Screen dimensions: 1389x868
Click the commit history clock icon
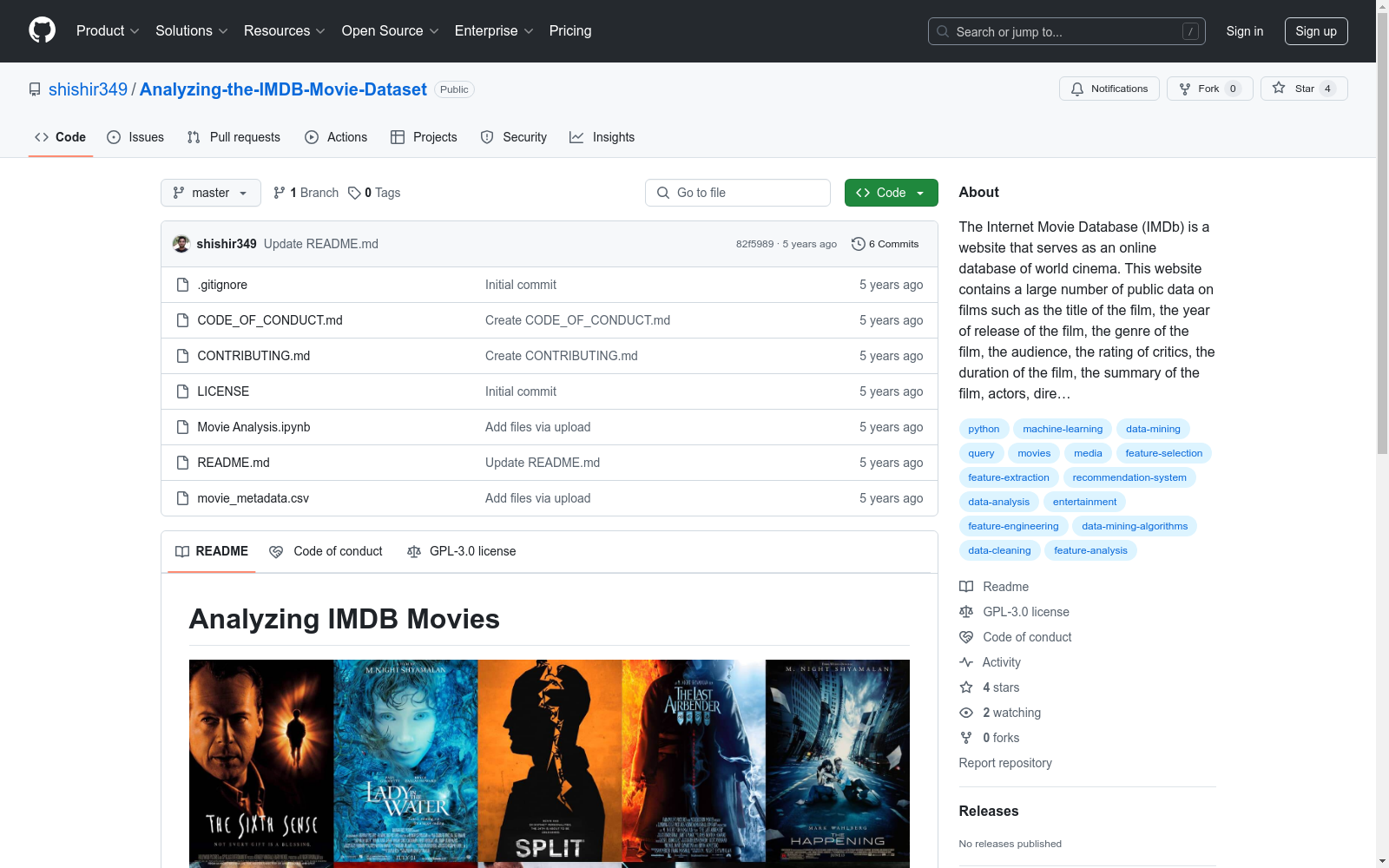click(x=859, y=244)
